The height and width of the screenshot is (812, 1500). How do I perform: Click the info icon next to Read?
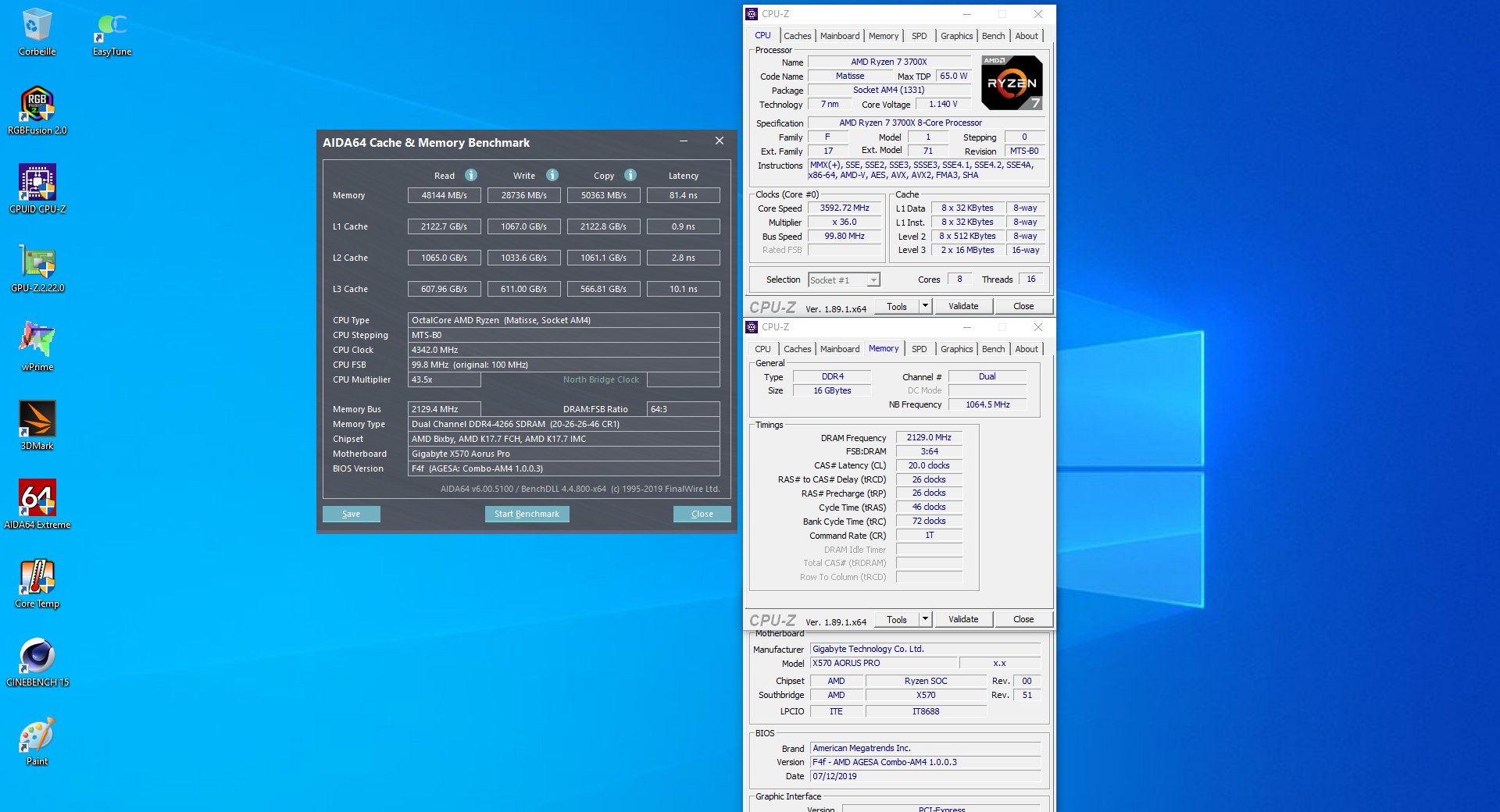point(471,176)
